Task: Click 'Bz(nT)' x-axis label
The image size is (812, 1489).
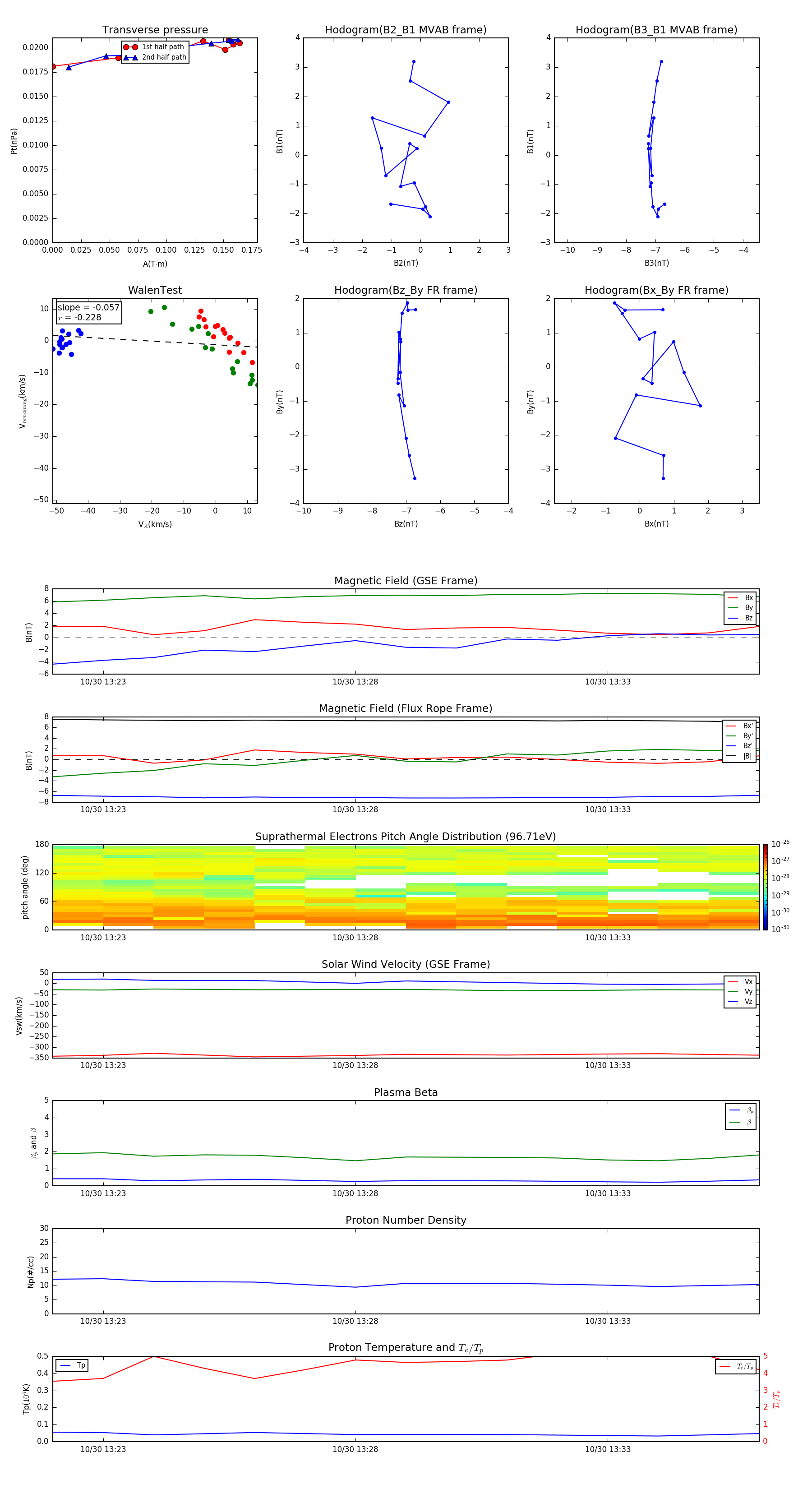Action: (406, 524)
